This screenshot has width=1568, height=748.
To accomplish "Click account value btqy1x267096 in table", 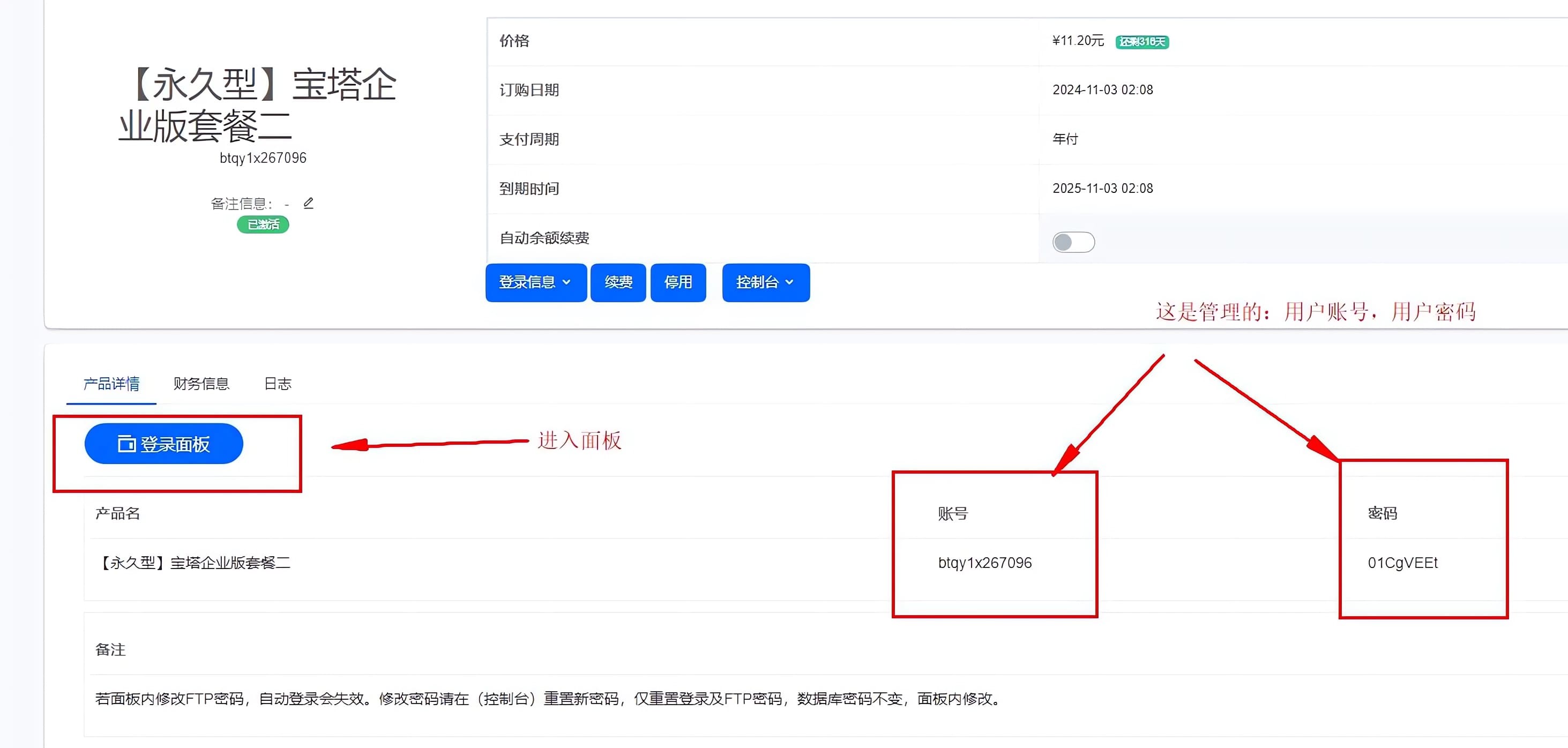I will coord(985,563).
